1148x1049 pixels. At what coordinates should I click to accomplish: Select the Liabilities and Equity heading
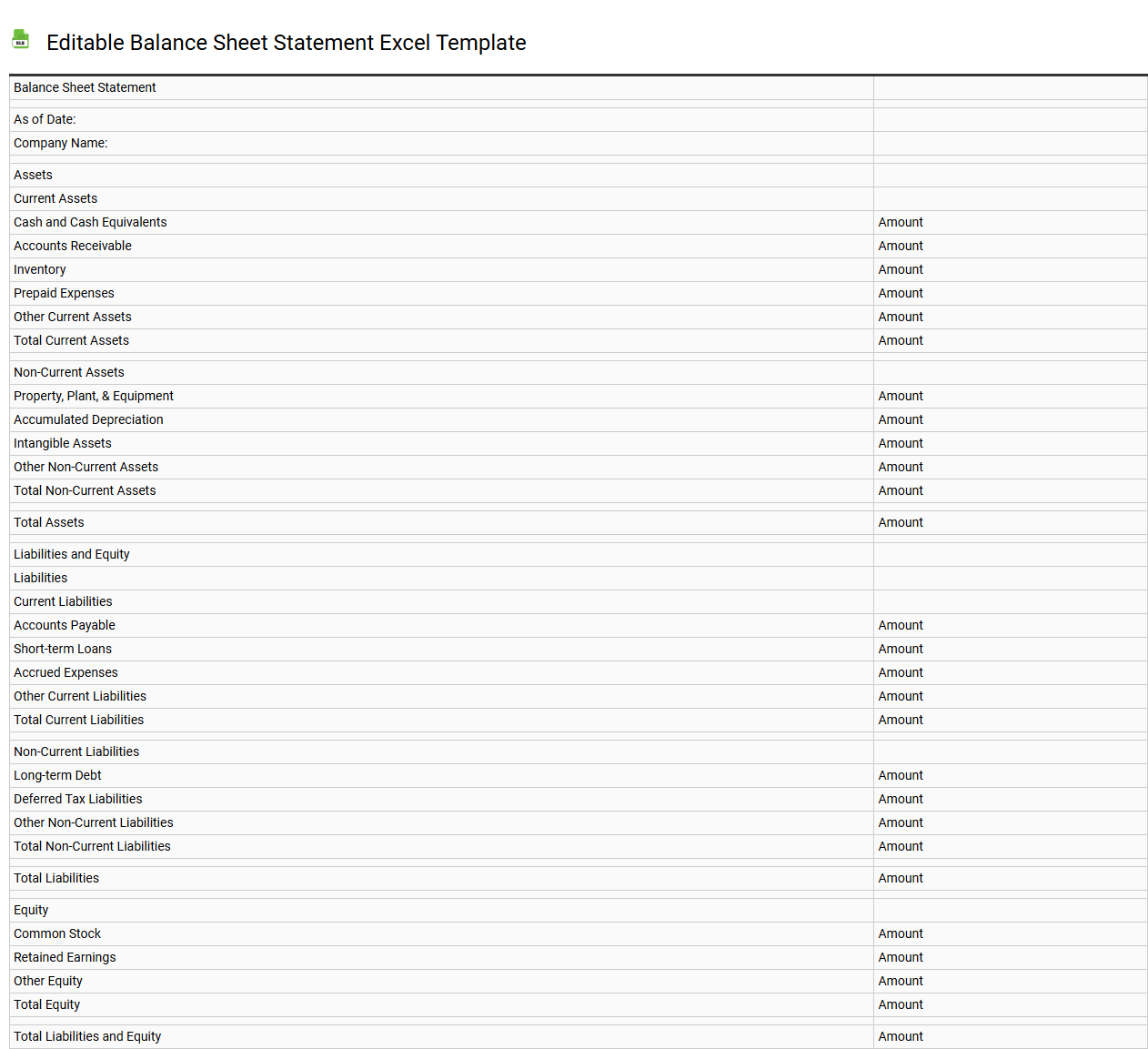71,554
